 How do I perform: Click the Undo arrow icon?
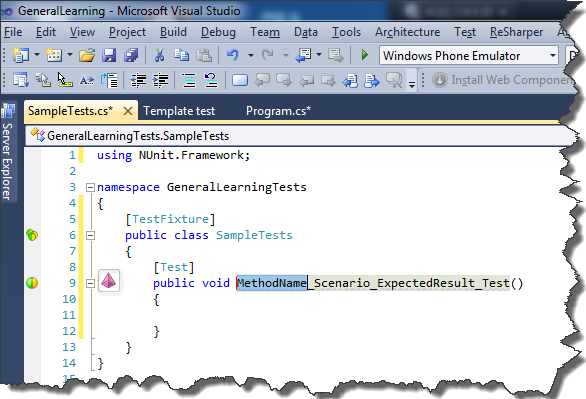[x=233, y=55]
